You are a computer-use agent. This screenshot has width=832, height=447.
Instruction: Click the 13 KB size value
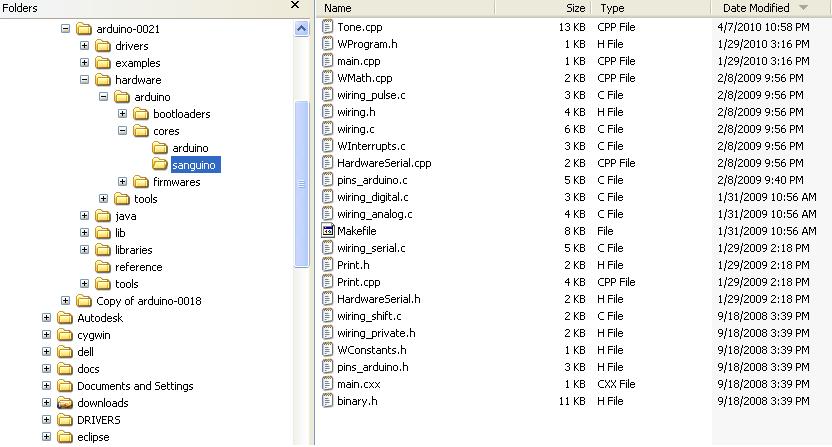(x=571, y=27)
